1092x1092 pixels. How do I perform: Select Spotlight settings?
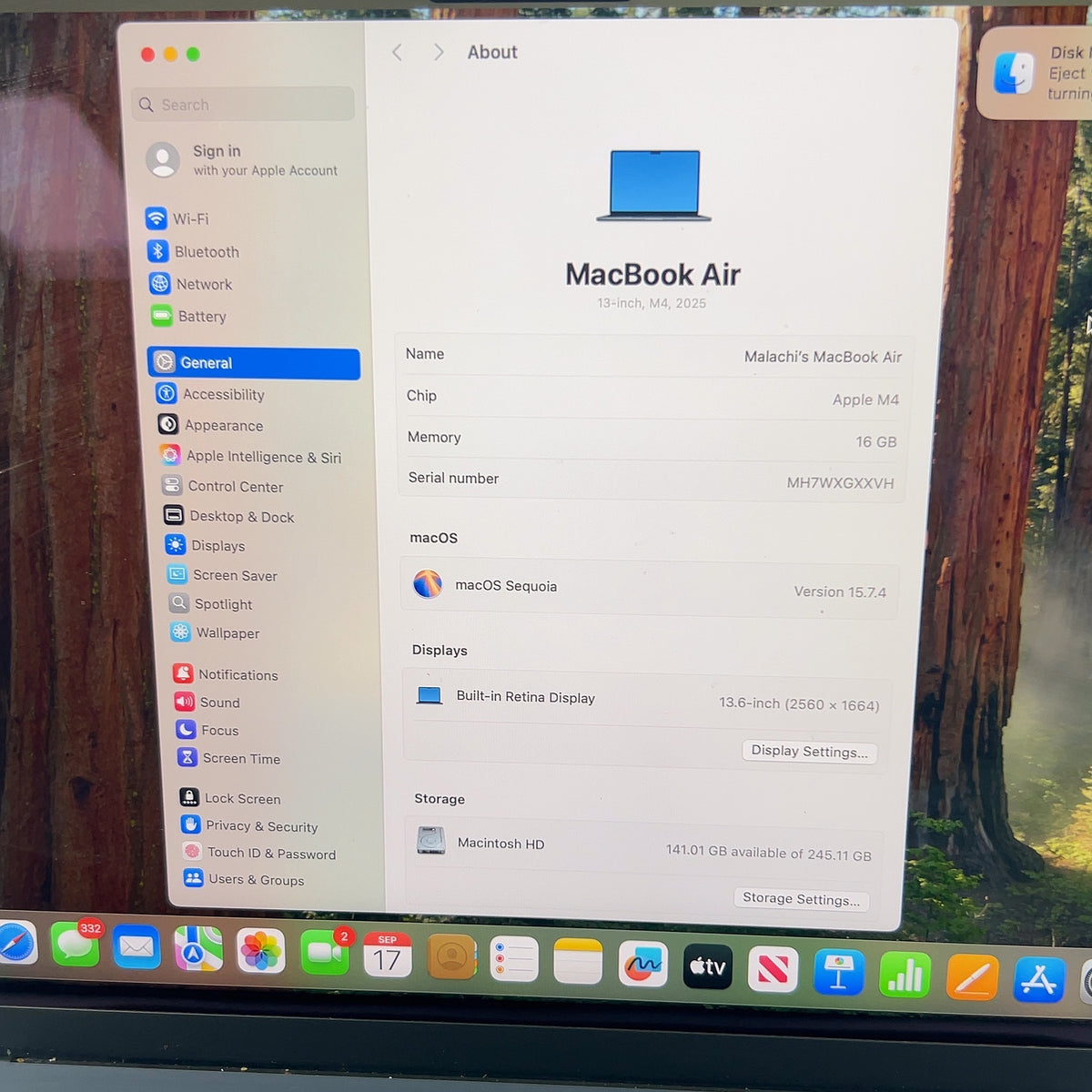pyautogui.click(x=210, y=603)
